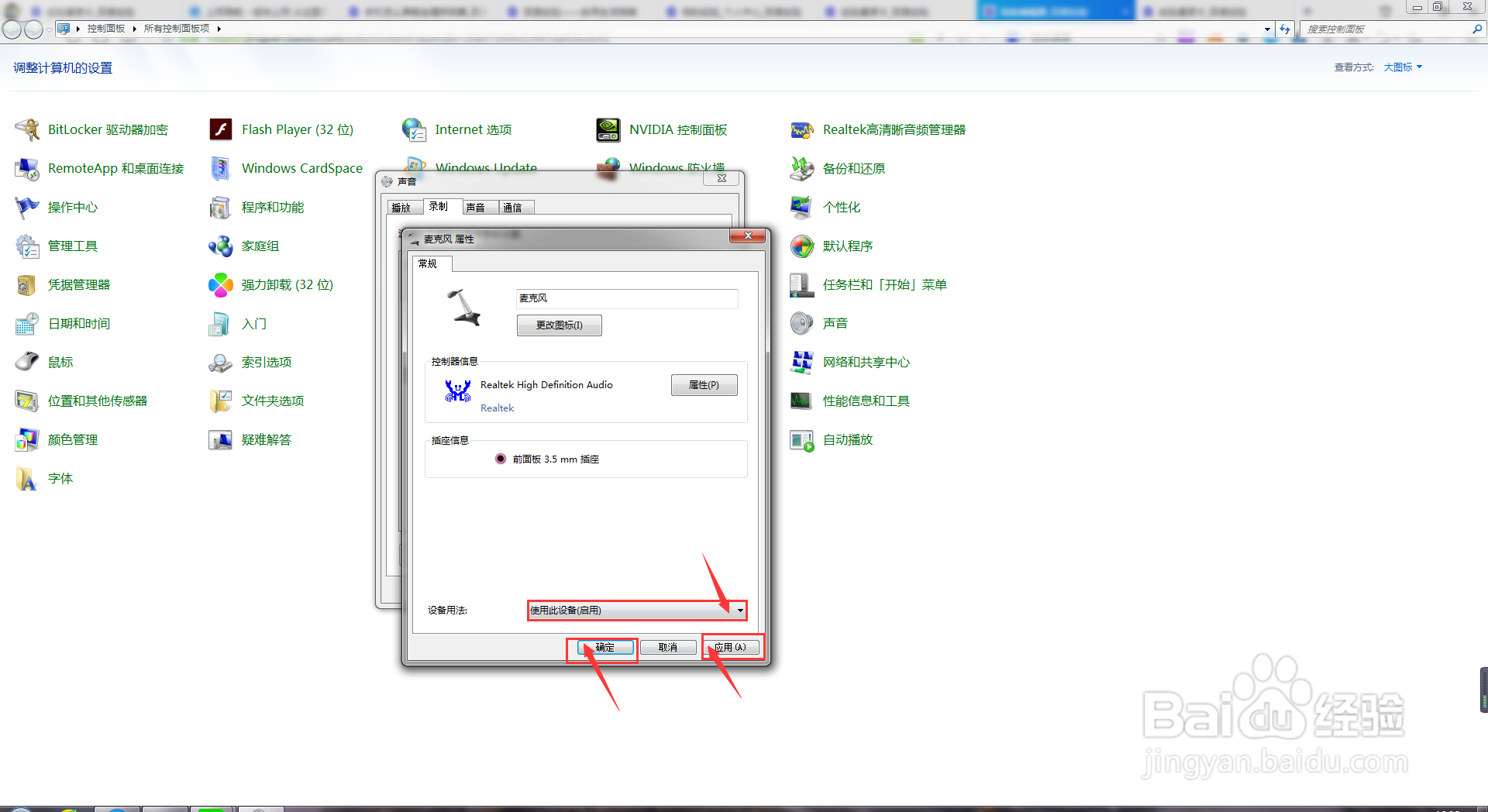Open 操作中心 flag icon

(27, 207)
